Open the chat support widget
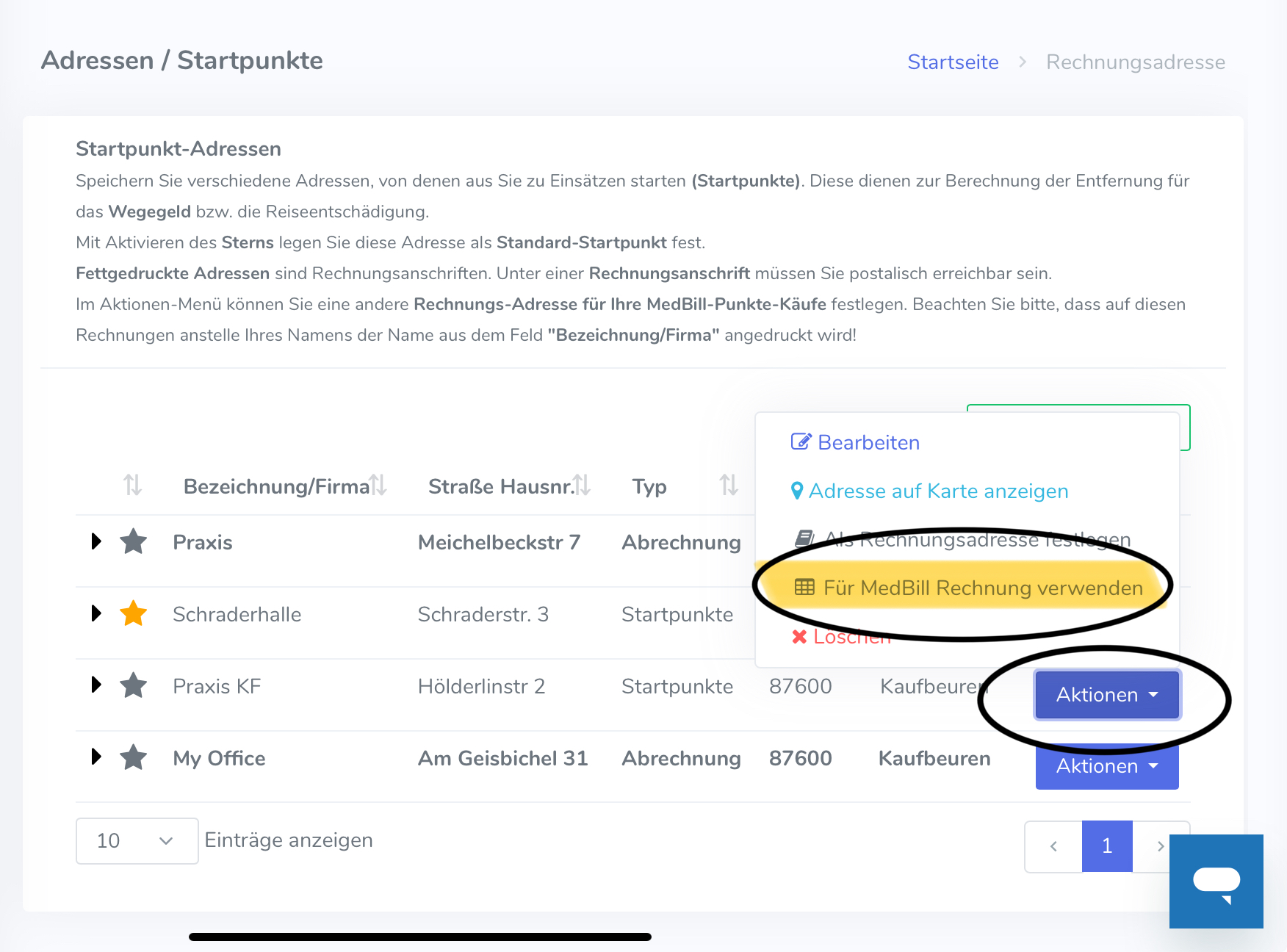The image size is (1287, 952). (x=1216, y=881)
